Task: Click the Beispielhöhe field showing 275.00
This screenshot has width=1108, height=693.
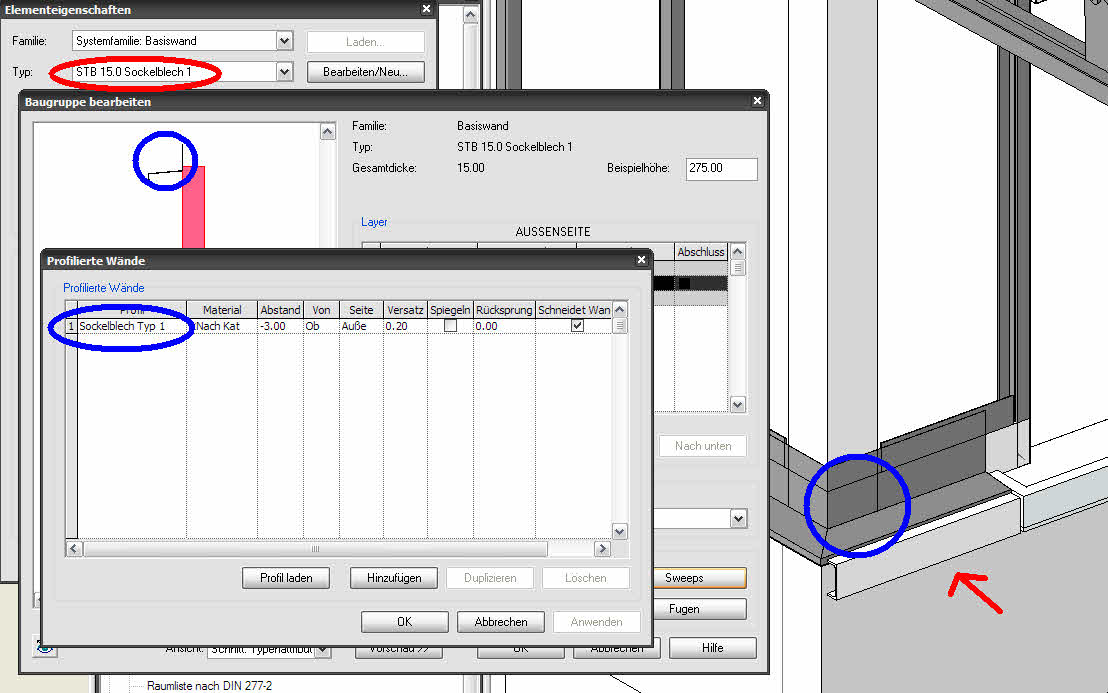Action: pyautogui.click(x=721, y=168)
